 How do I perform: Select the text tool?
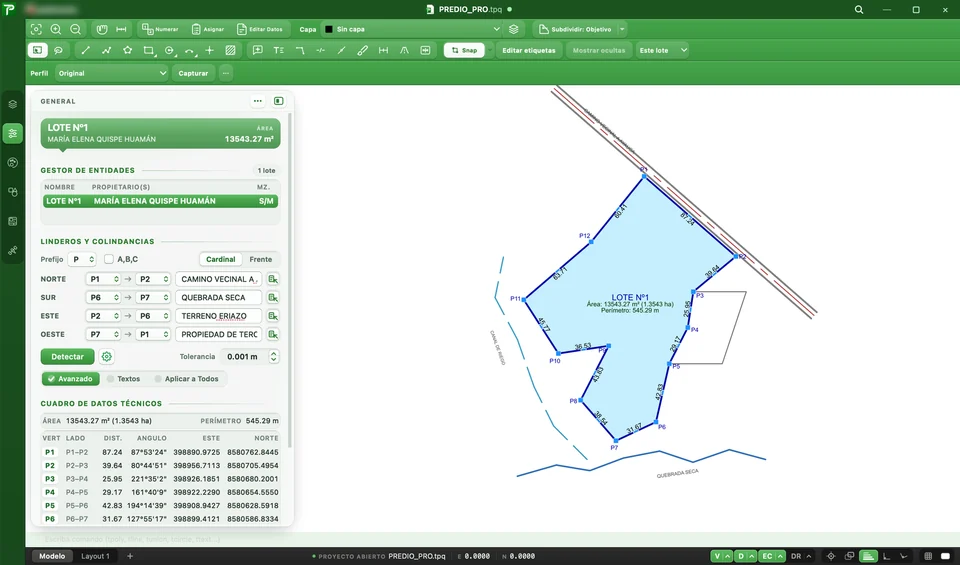(x=279, y=50)
